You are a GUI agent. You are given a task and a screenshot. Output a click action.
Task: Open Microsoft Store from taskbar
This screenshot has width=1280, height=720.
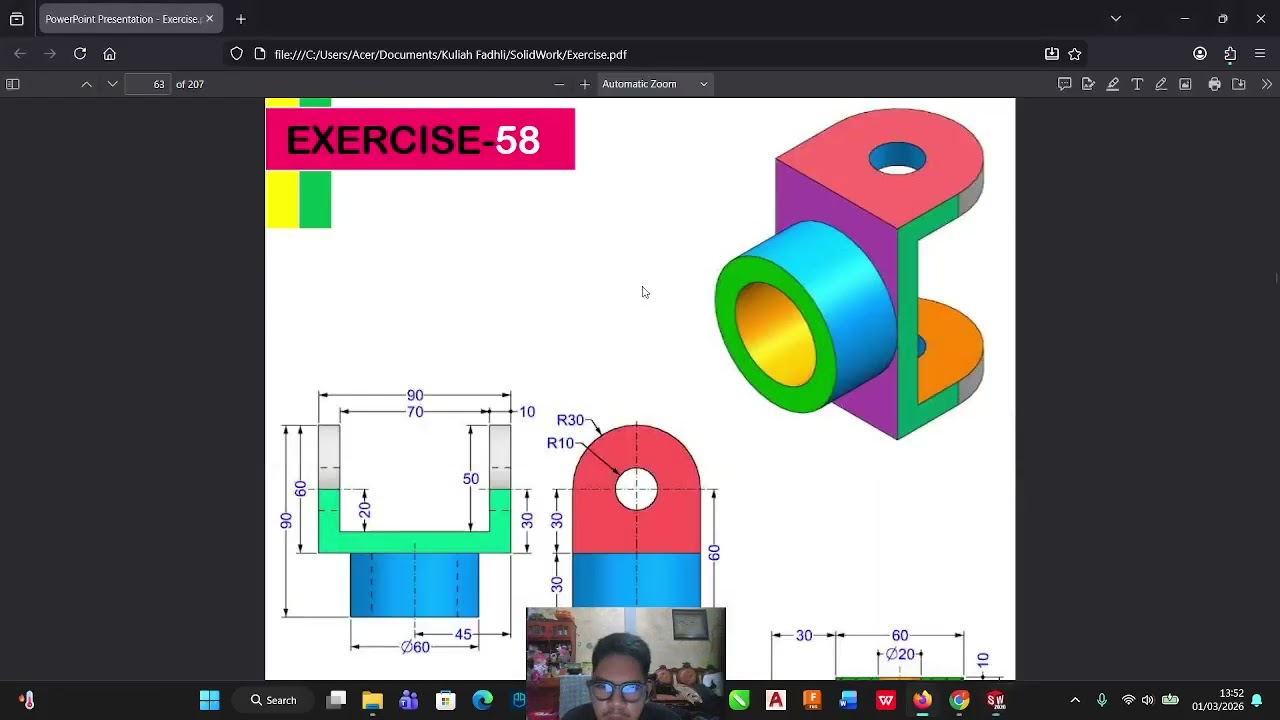coord(446,700)
